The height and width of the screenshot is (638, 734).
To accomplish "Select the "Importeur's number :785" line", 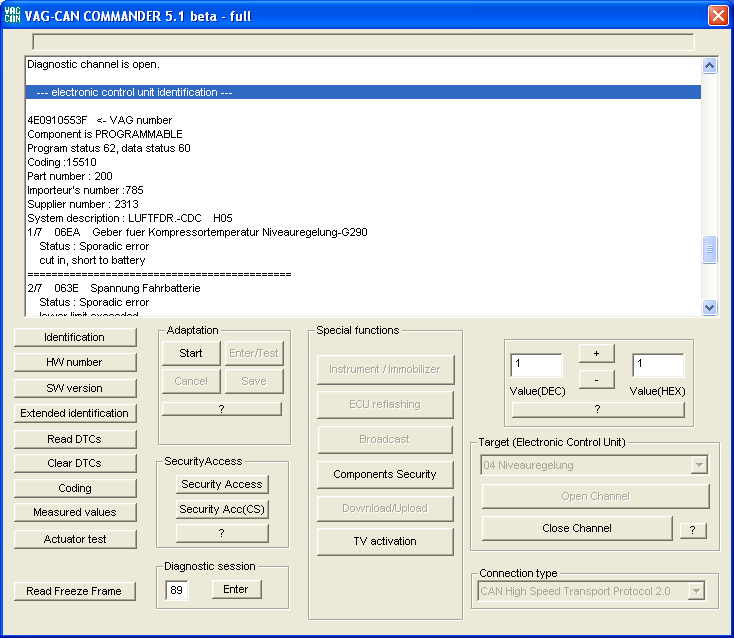I will [x=363, y=191].
